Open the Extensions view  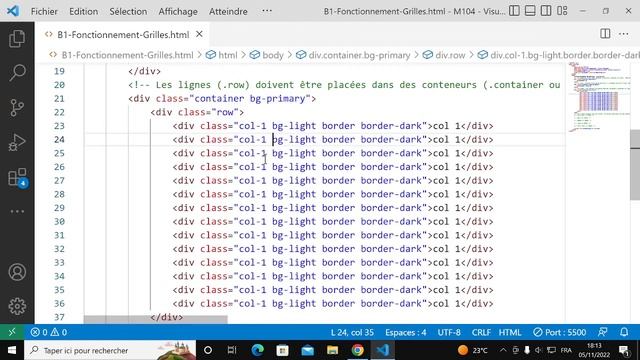[17, 178]
